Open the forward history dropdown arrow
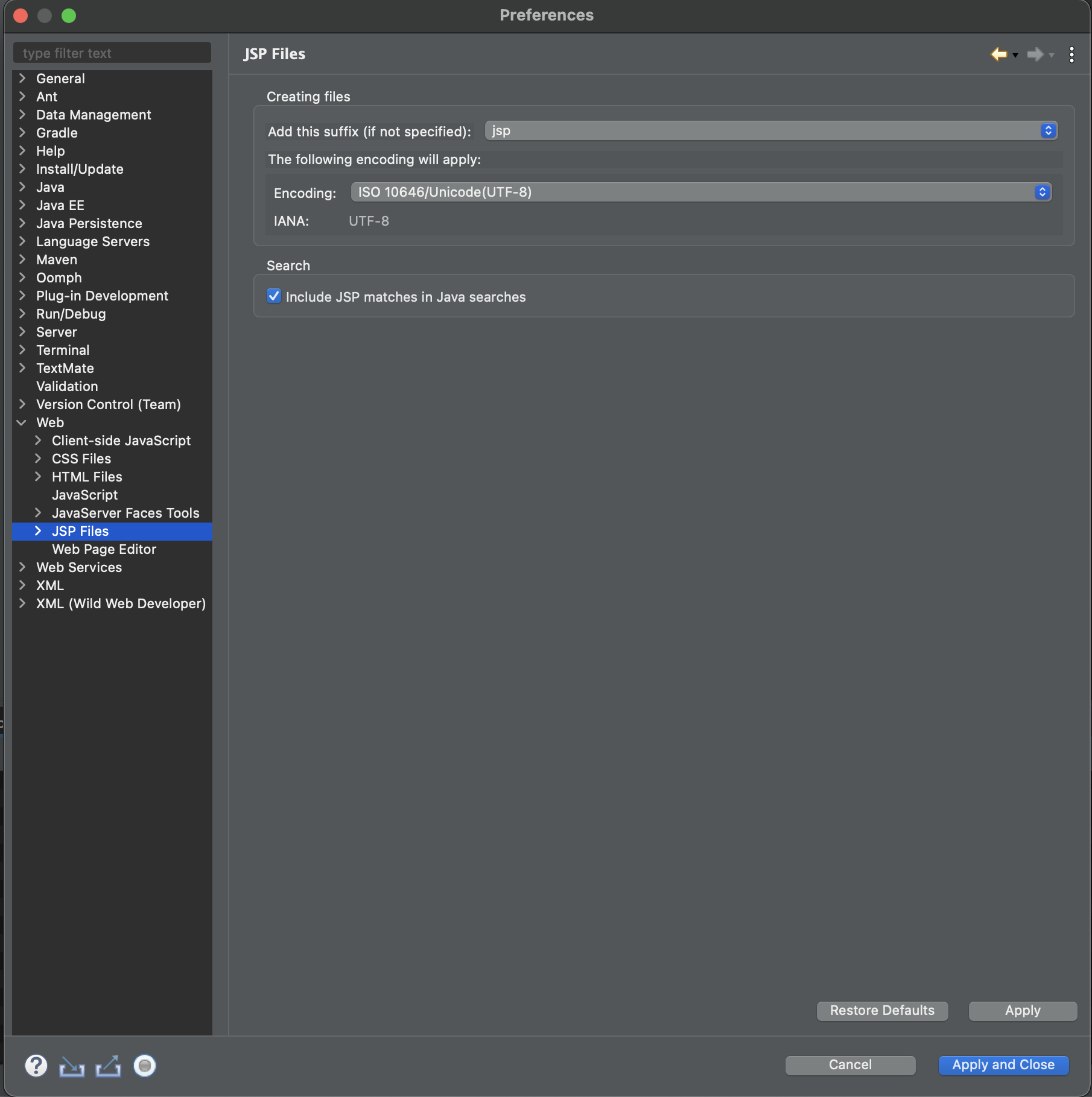Viewport: 1092px width, 1097px height. coord(1052,56)
